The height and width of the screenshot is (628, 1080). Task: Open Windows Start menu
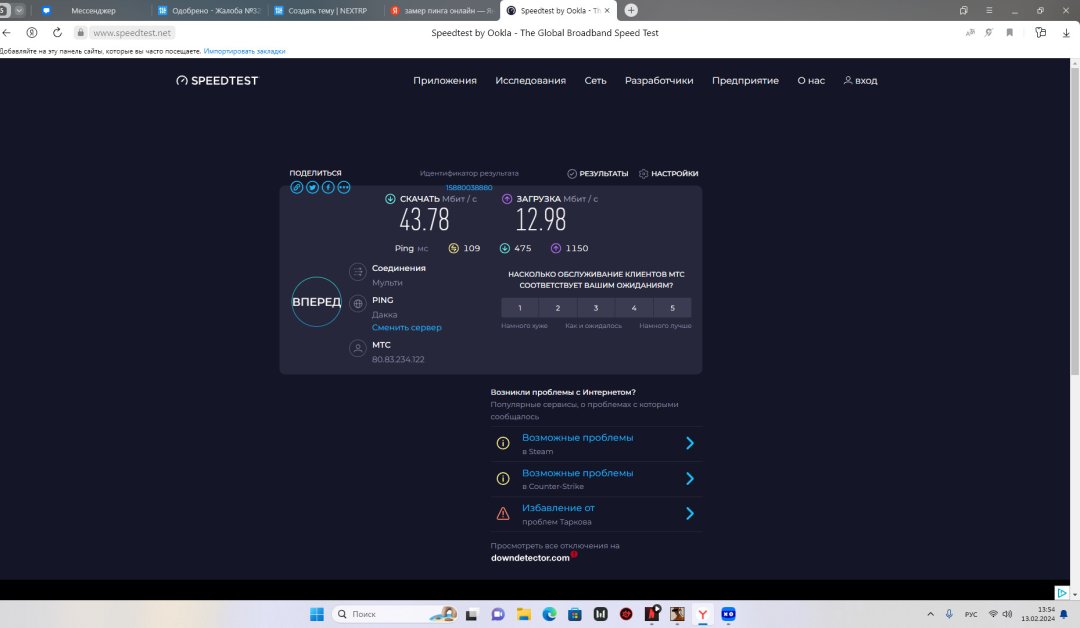(317, 614)
